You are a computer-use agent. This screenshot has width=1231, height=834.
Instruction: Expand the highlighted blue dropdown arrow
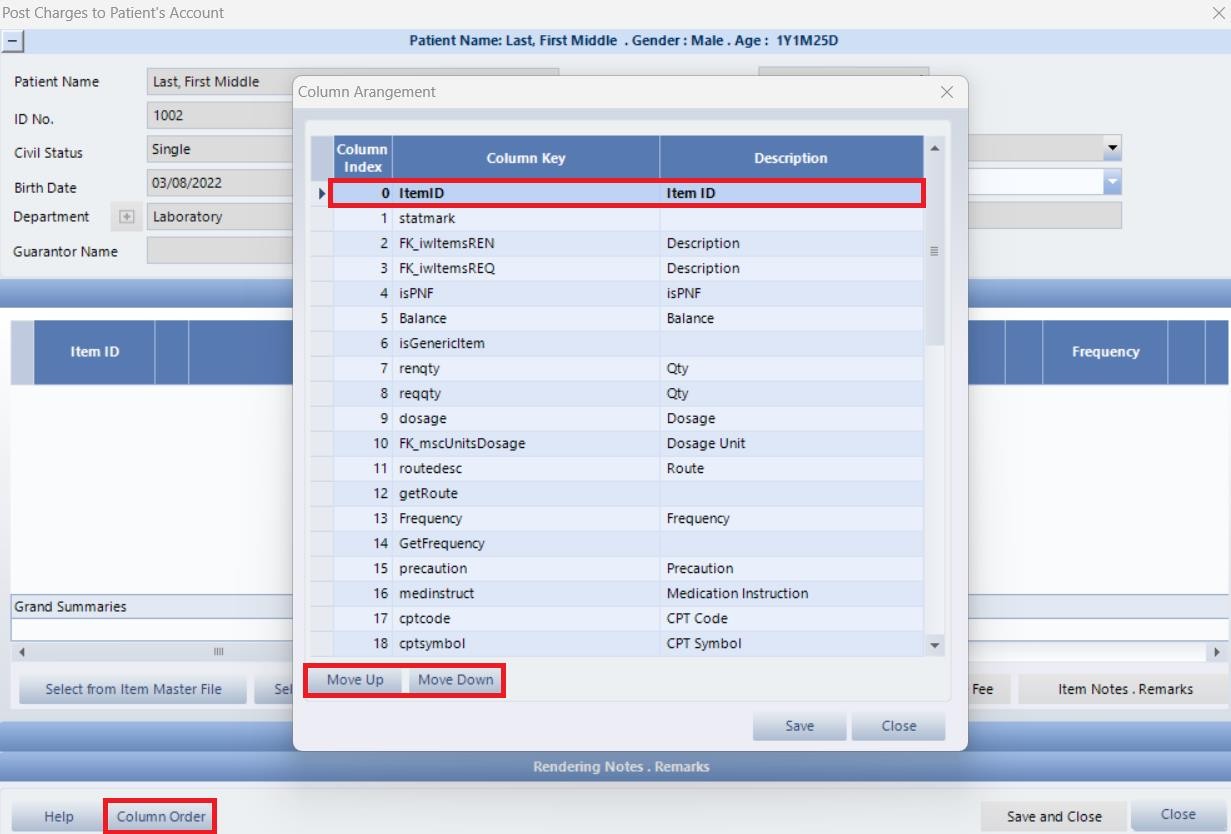1112,182
